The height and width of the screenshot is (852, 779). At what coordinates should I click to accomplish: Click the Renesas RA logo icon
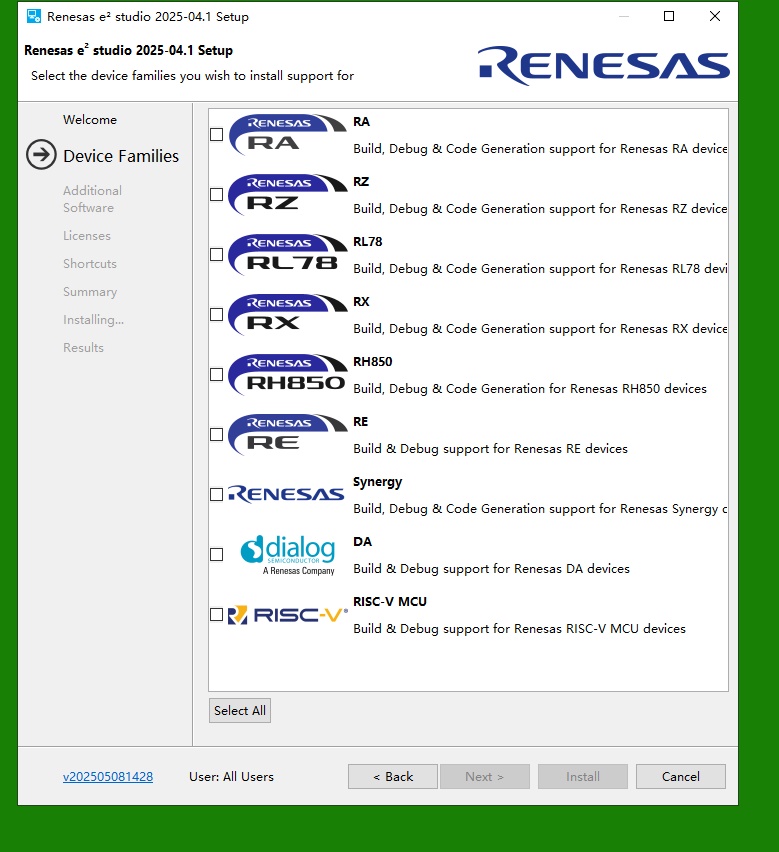[x=287, y=135]
